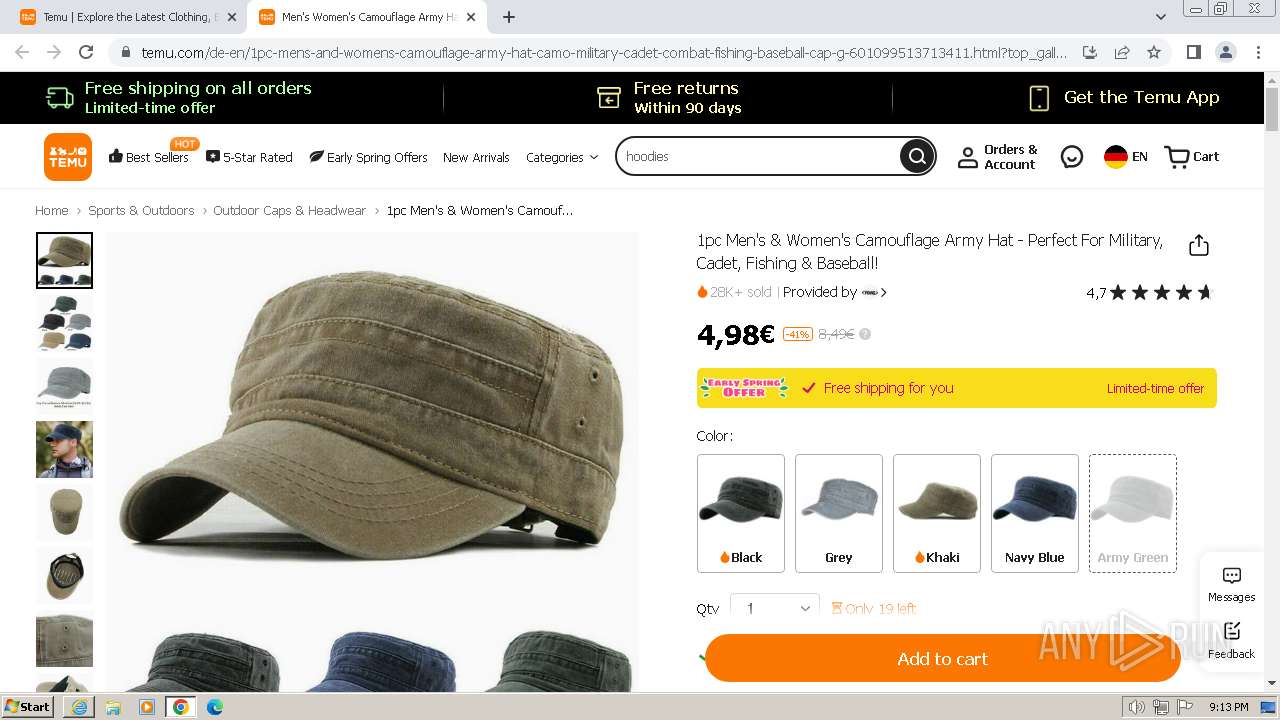Click the share product icon
This screenshot has height=720, width=1280.
tap(1199, 246)
